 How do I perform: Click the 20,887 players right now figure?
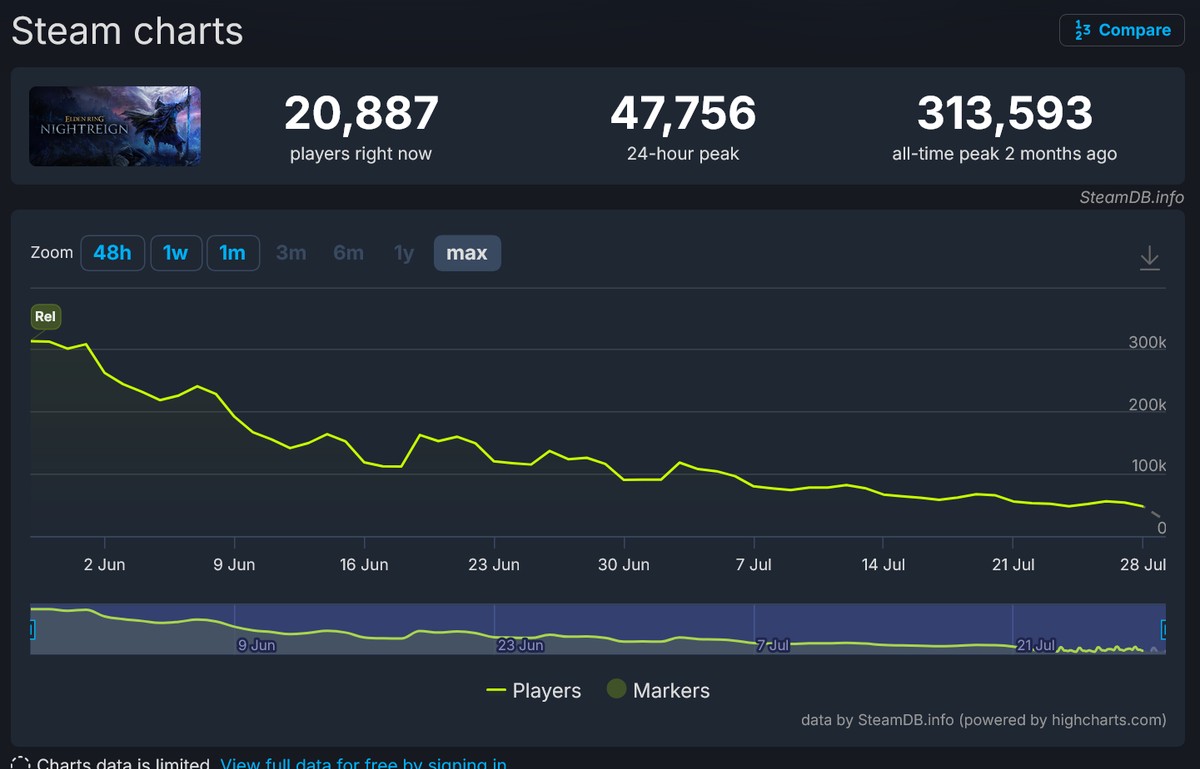click(361, 113)
